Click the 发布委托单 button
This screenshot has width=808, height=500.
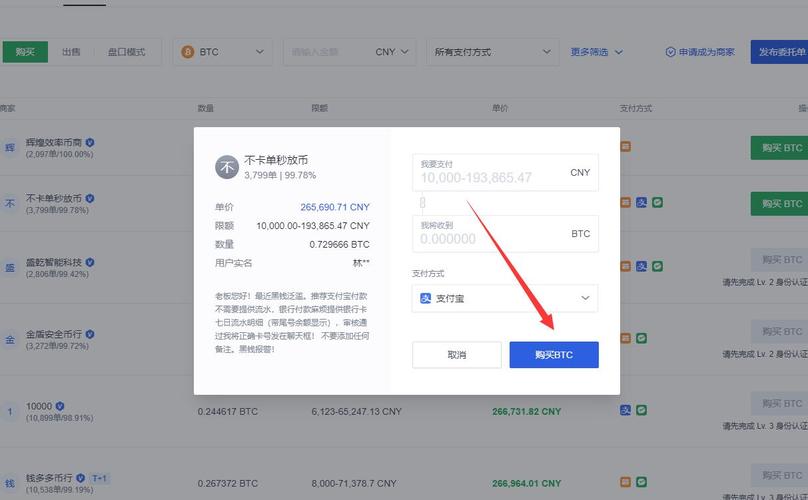pyautogui.click(x=779, y=52)
